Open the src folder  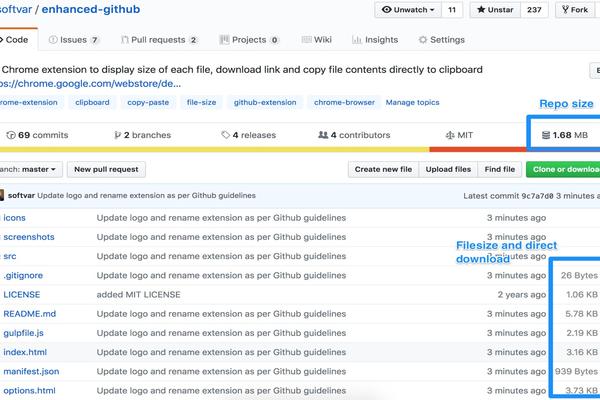click(10, 256)
